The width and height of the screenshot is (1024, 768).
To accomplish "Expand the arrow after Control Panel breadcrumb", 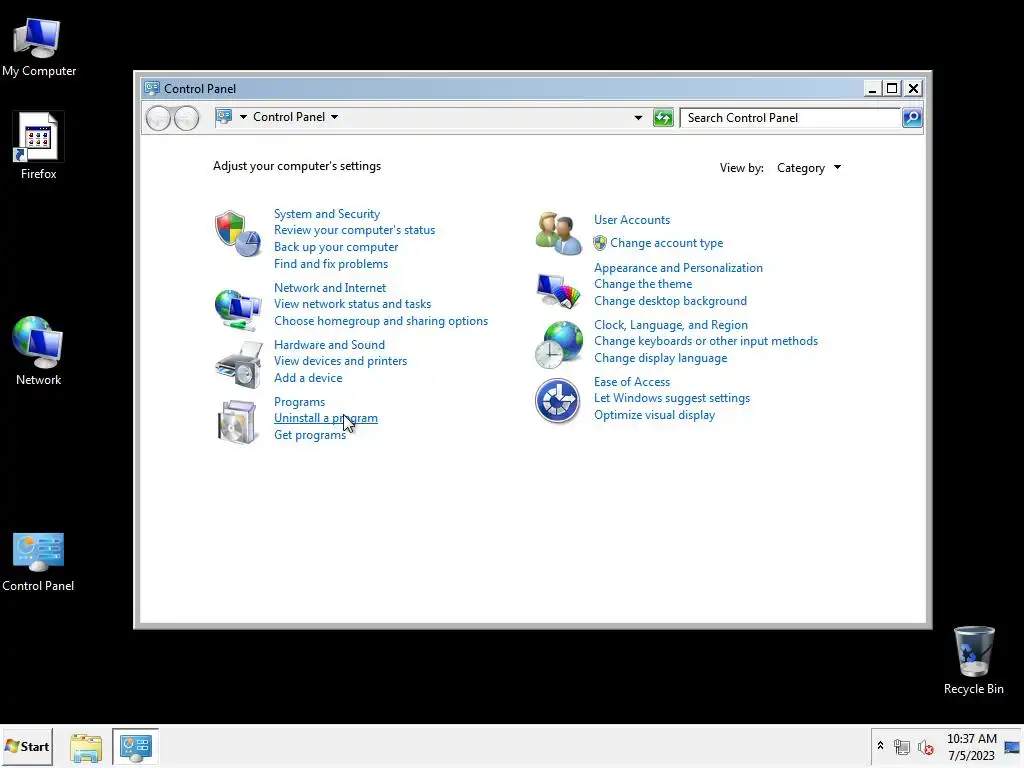I will (334, 117).
